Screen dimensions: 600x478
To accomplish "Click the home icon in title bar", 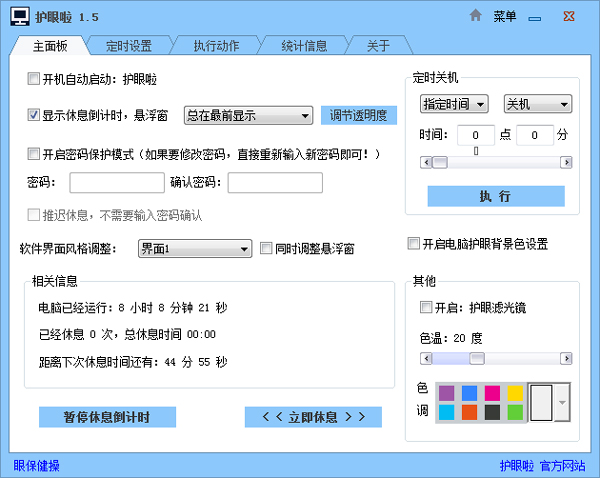I will pos(475,16).
